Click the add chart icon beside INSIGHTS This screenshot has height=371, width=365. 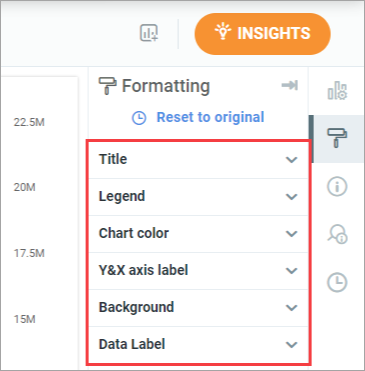149,33
